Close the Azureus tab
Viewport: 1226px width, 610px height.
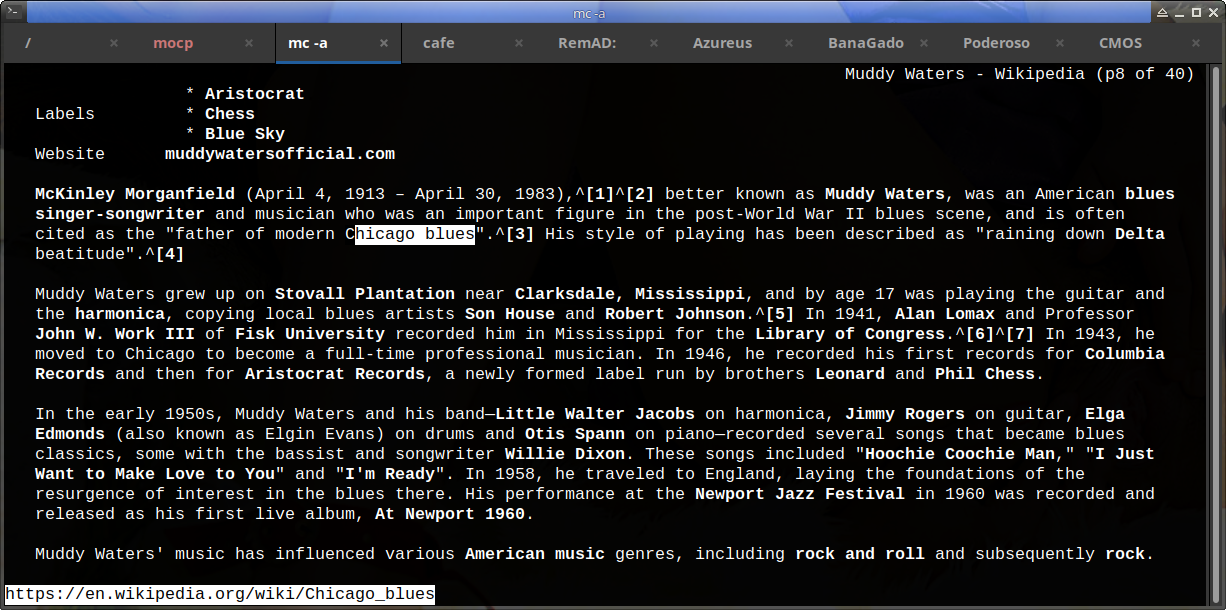788,43
